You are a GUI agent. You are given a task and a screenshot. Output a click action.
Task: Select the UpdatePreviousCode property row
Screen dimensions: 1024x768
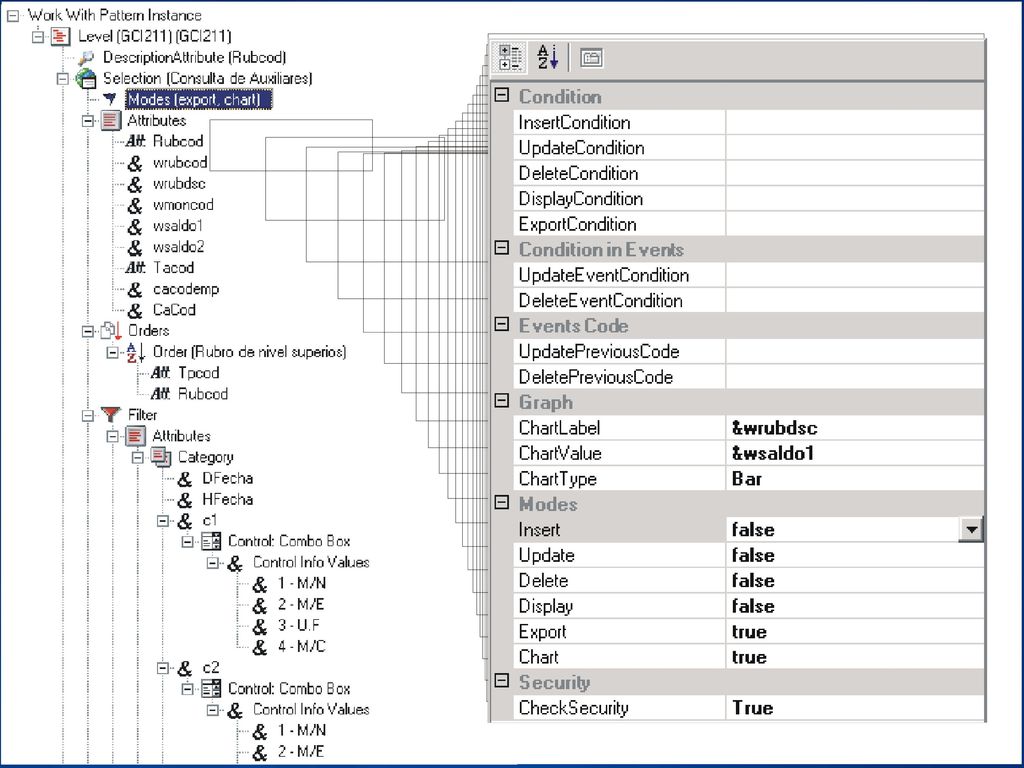pos(748,351)
